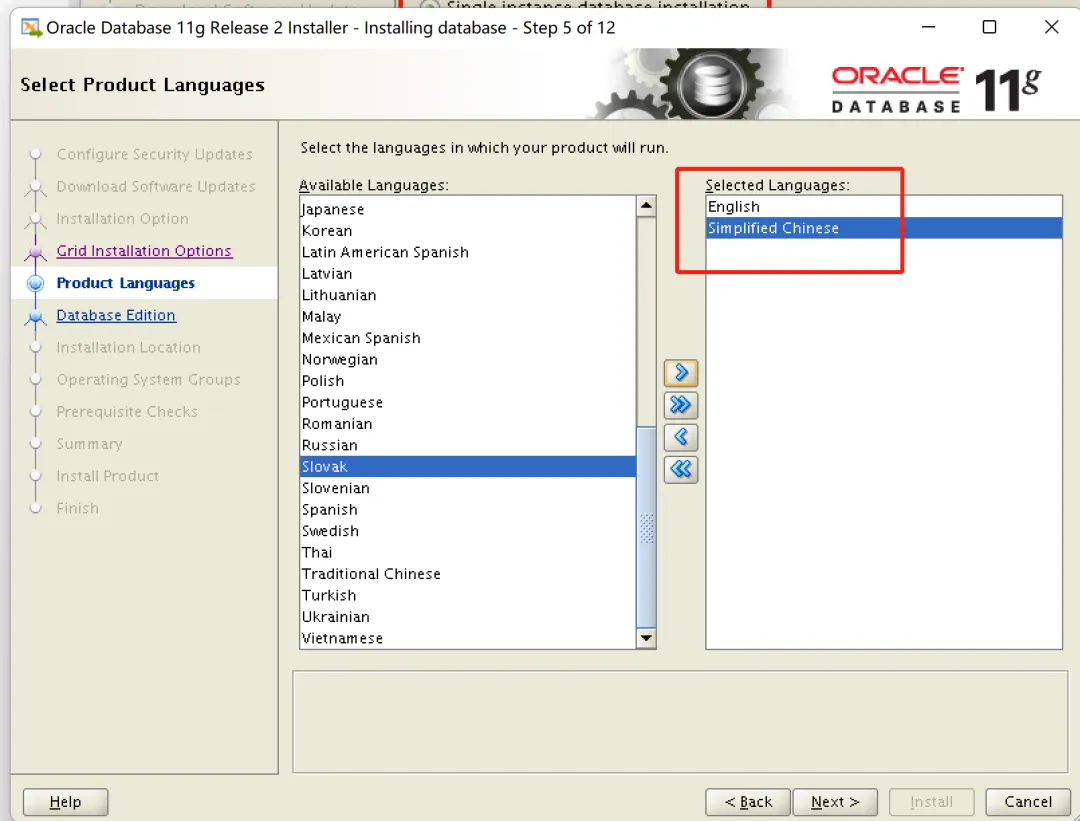Click the add all languages double-arrow button
Screen dimensions: 1080x821
coord(681,405)
